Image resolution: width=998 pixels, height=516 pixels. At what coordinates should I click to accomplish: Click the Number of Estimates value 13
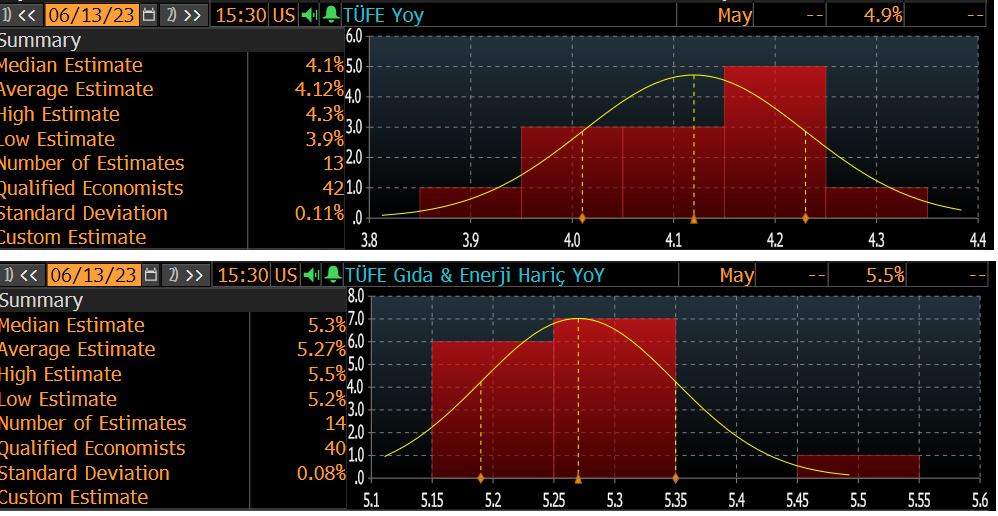tap(333, 164)
